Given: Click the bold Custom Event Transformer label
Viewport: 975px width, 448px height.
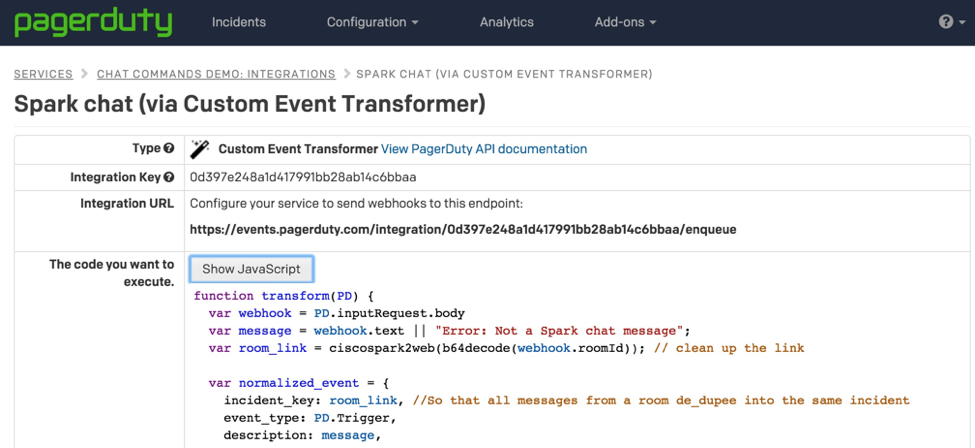Looking at the screenshot, I should click(298, 149).
